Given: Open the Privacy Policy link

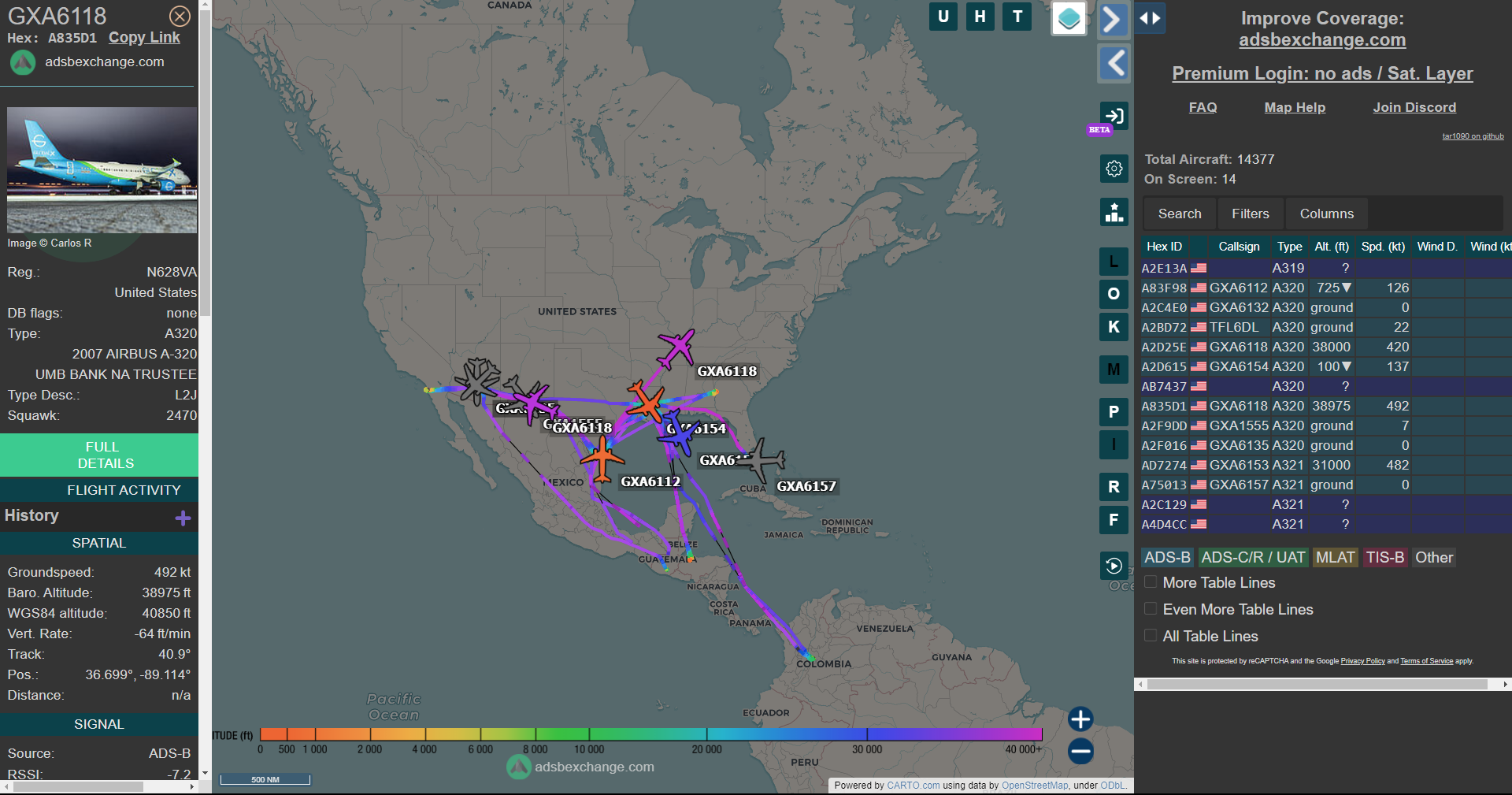Looking at the screenshot, I should pos(1362,661).
